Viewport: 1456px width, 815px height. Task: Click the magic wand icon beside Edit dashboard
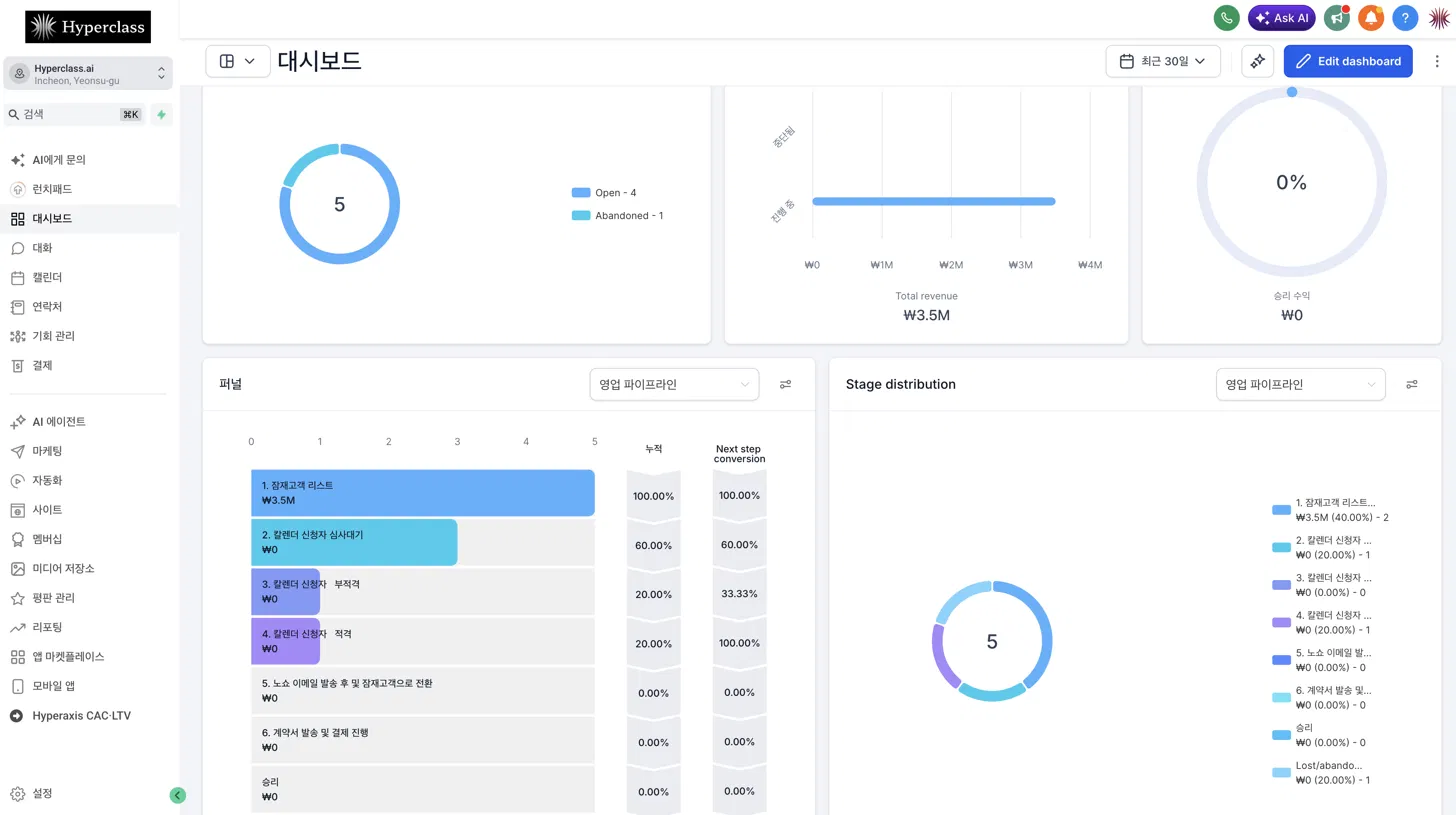pos(1258,61)
